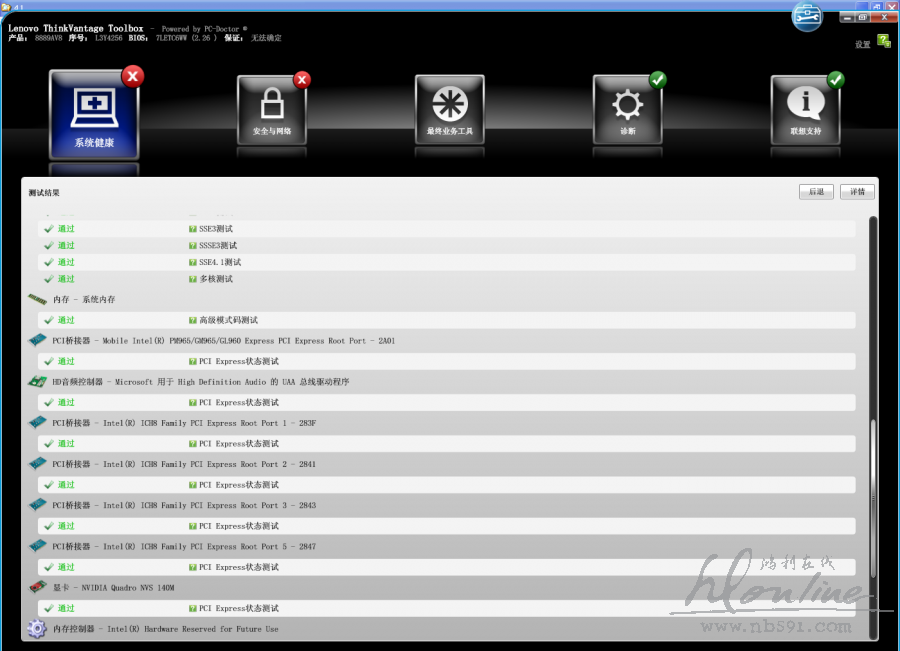This screenshot has width=900, height=651.
Task: Click the 内存控制器 gear icon
Action: 37,629
